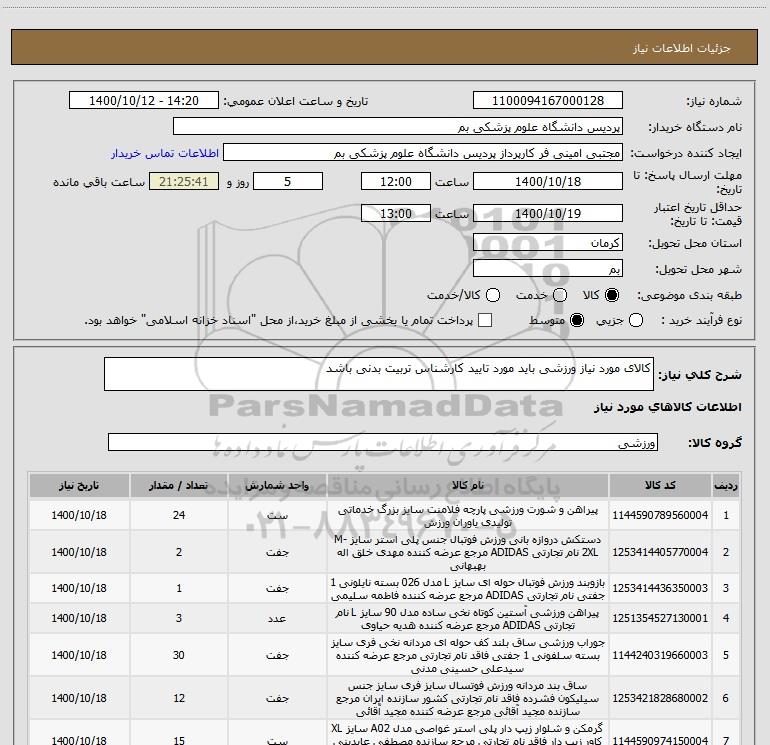The image size is (770, 745).
Task: Click item code 1253421828680002
Action: tap(660, 698)
